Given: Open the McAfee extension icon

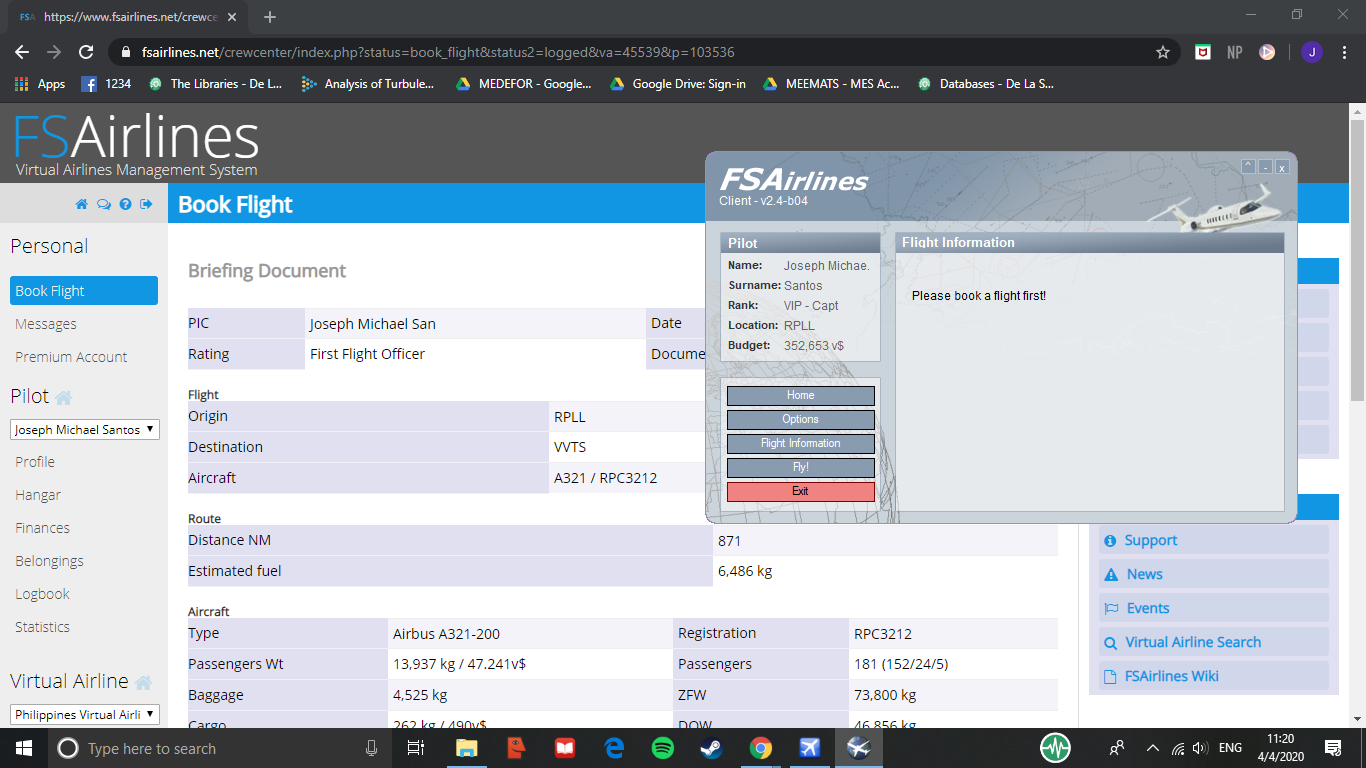Looking at the screenshot, I should (x=1203, y=52).
